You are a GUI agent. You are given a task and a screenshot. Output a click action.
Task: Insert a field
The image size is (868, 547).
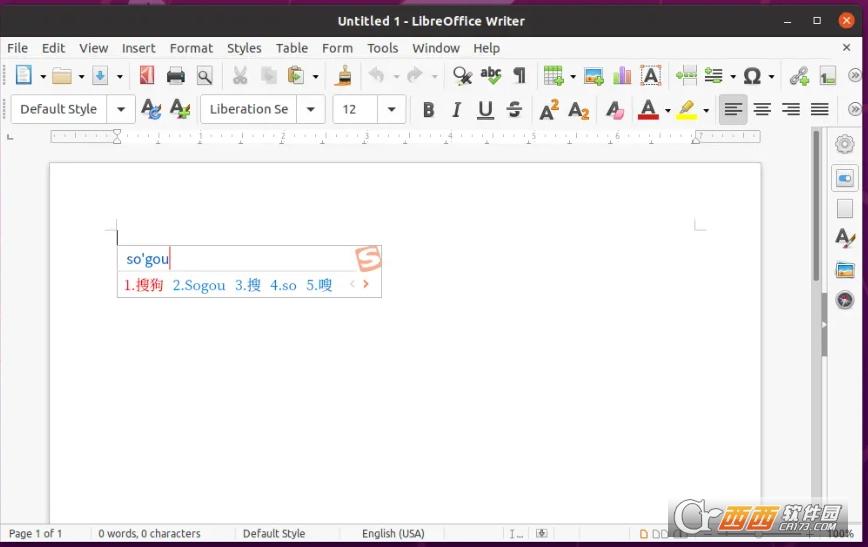(x=714, y=76)
